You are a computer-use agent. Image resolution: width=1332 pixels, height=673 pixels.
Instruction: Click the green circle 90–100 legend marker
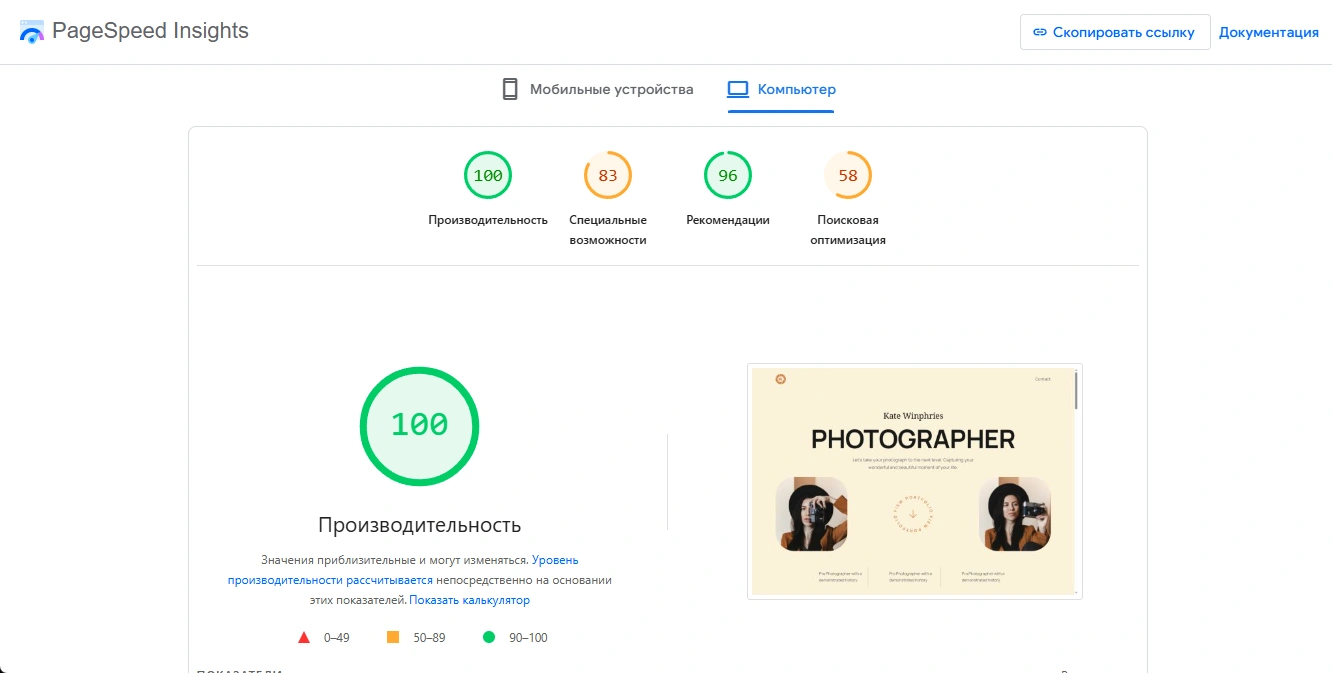click(x=489, y=637)
